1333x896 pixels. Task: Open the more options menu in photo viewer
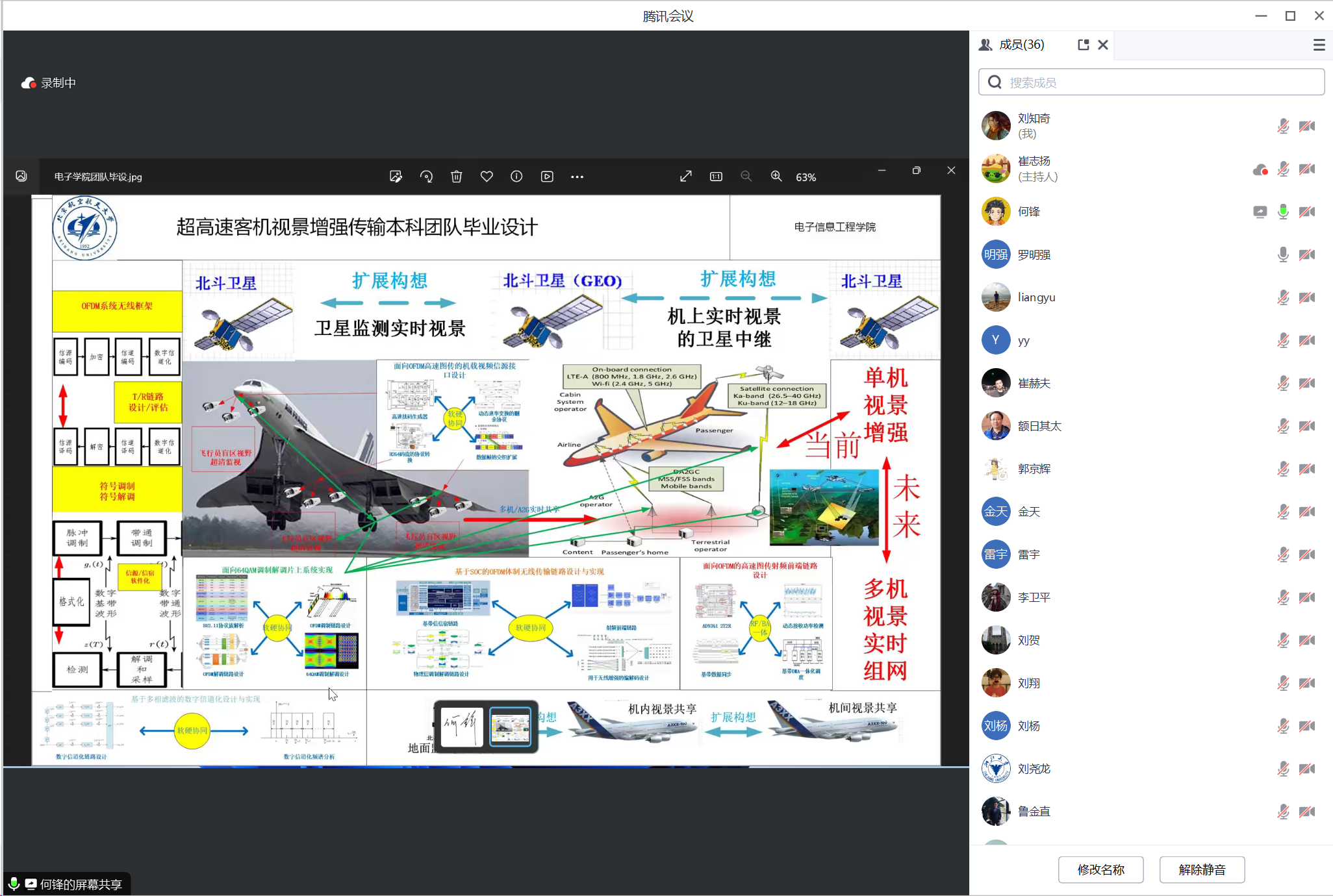(577, 176)
